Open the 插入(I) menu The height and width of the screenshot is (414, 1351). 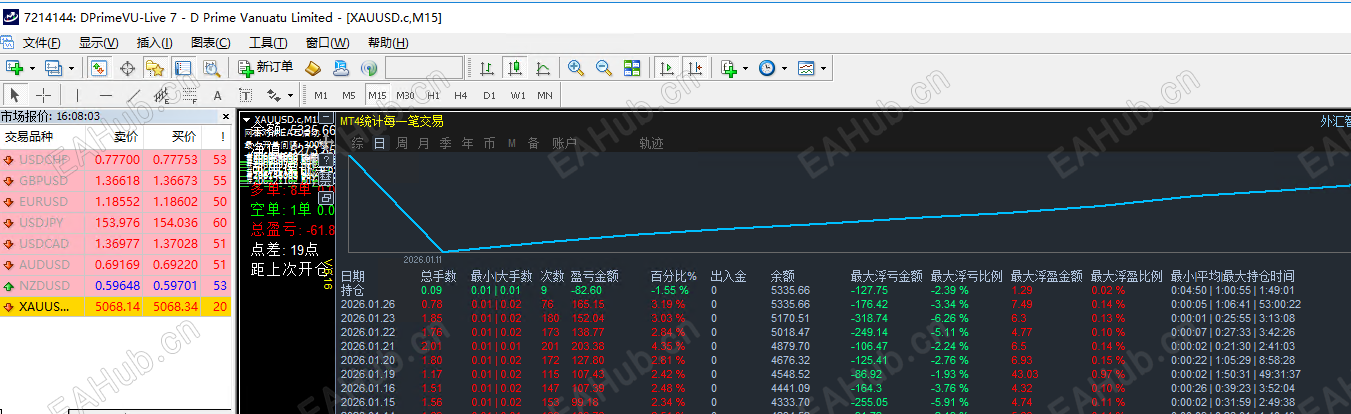pos(154,43)
